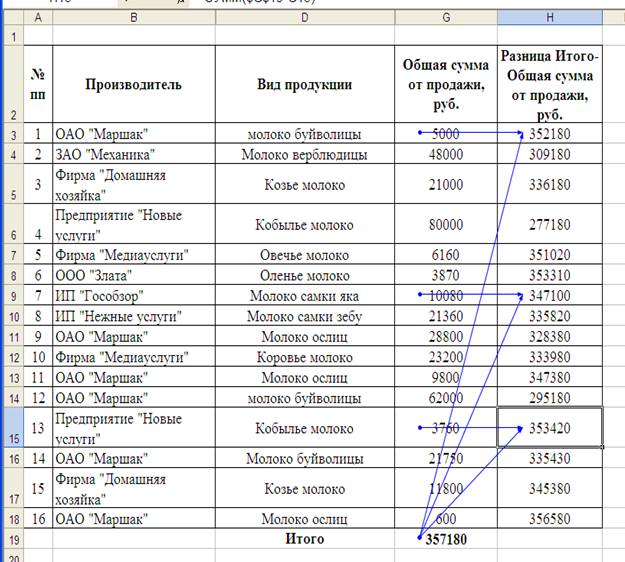
Task: Click the Select All corner box
Action: pos(11,18)
